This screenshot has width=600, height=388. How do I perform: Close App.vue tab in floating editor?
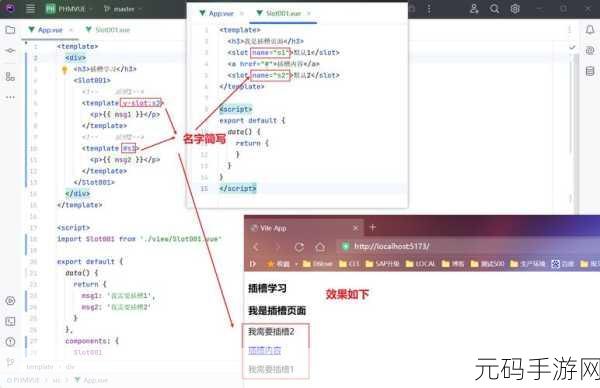point(241,13)
